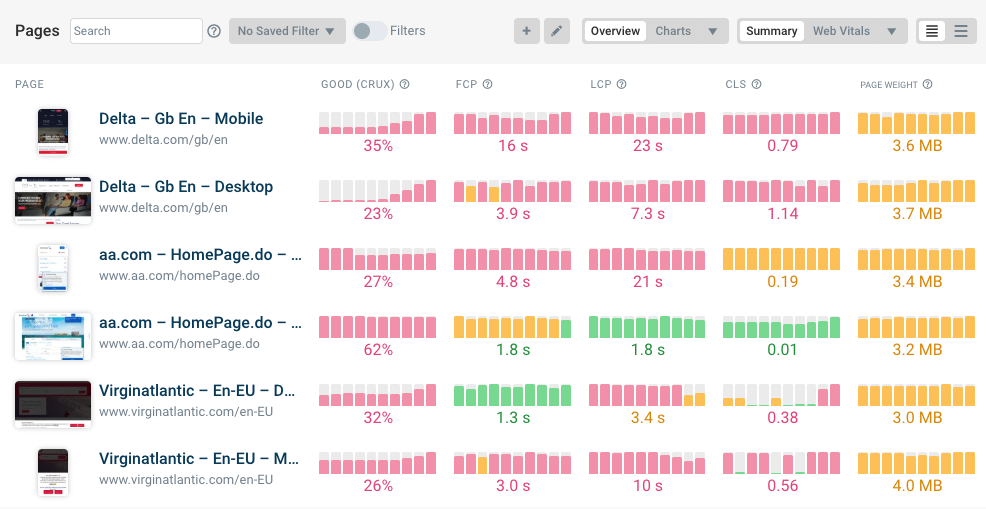Click the help icon beside CLS column
Viewport: 986px width, 509px height.
click(756, 85)
